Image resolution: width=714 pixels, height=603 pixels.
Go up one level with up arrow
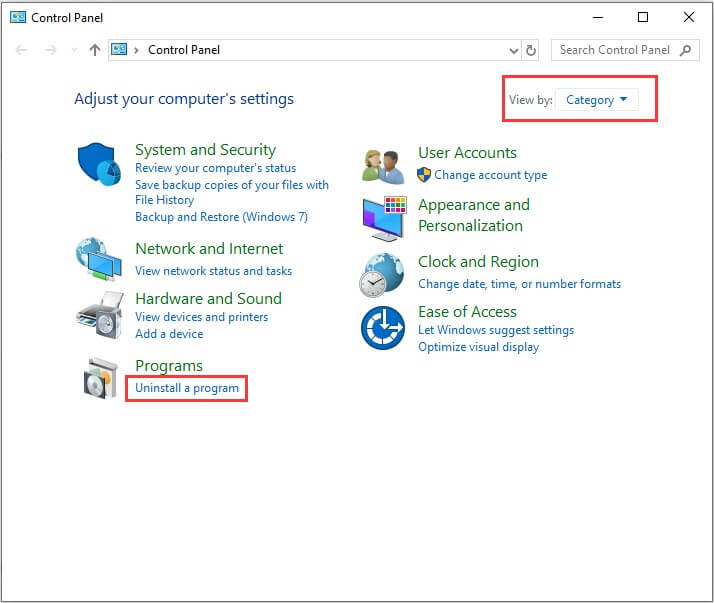pos(95,50)
